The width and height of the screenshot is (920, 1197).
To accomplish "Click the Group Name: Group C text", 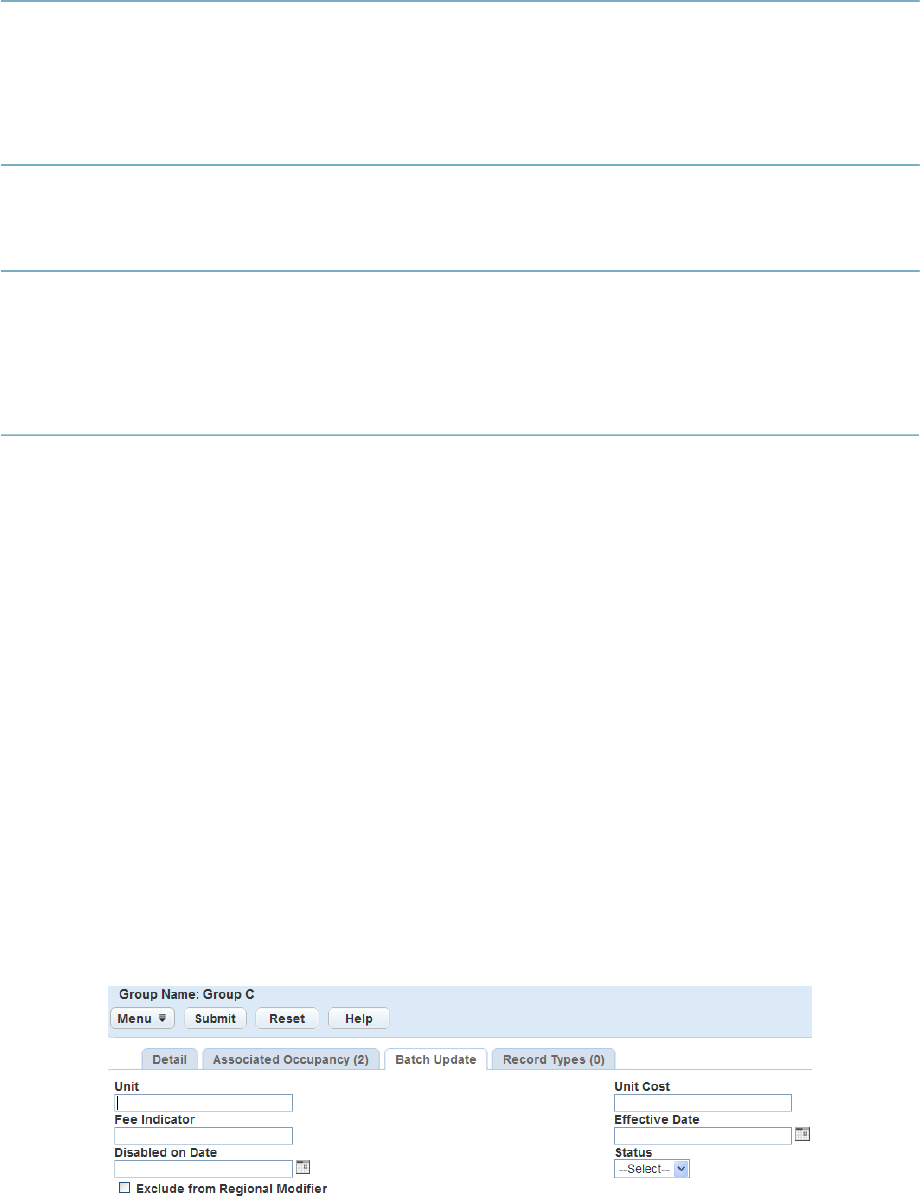I will pos(186,995).
